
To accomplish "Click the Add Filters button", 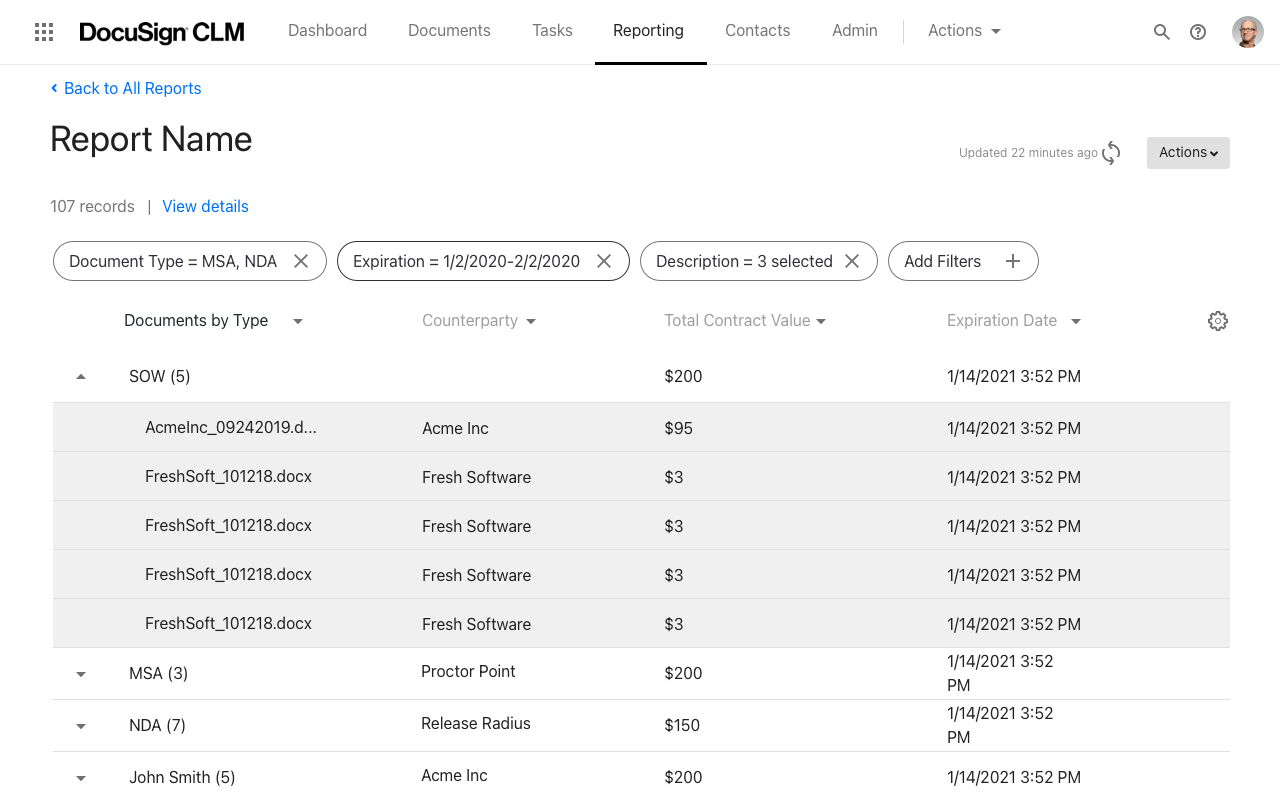I will [x=963, y=261].
